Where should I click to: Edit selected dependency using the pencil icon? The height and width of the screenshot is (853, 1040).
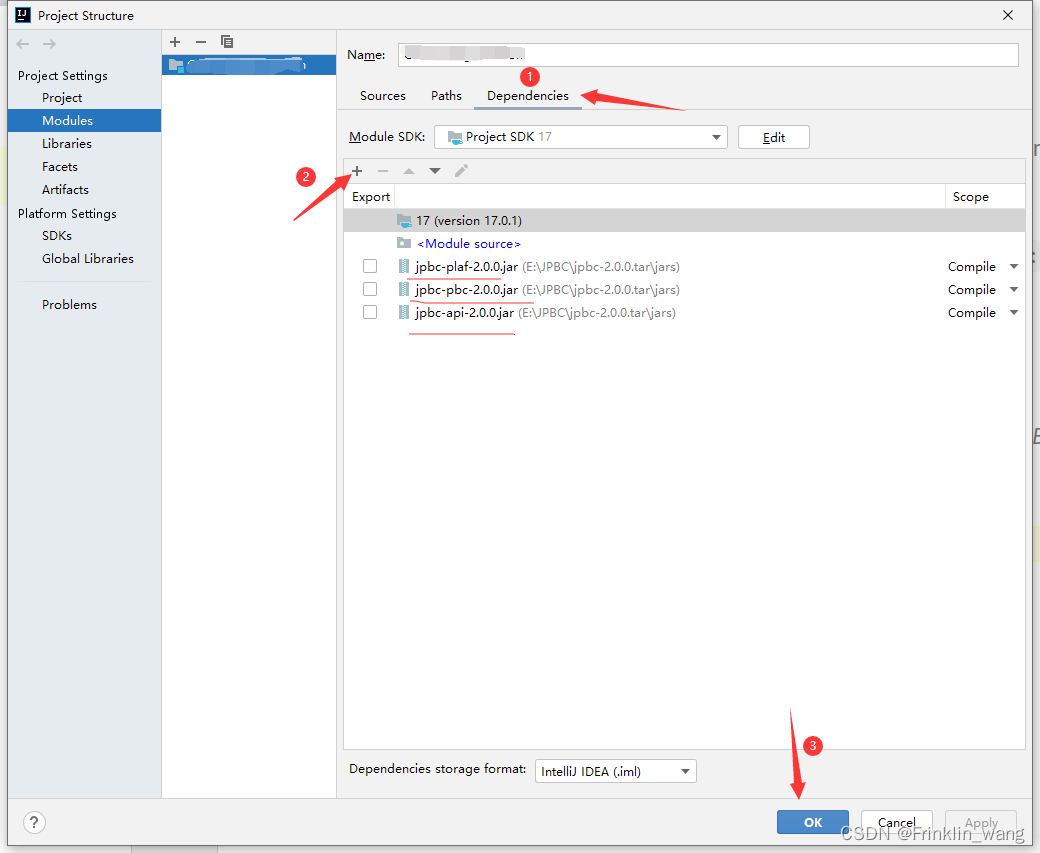(461, 171)
